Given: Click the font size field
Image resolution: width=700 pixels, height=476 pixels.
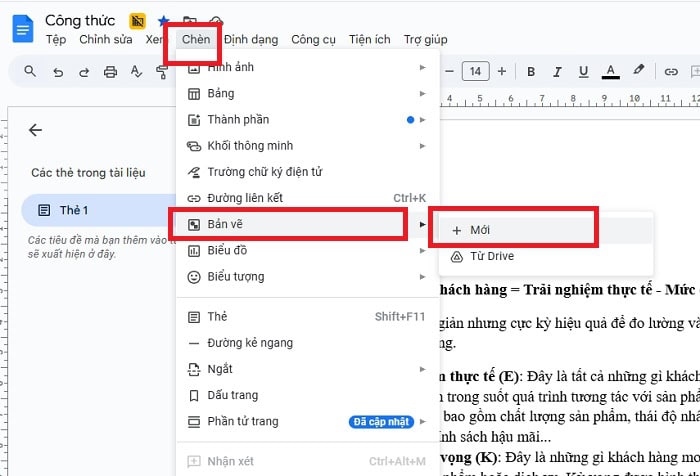Looking at the screenshot, I should coord(476,72).
